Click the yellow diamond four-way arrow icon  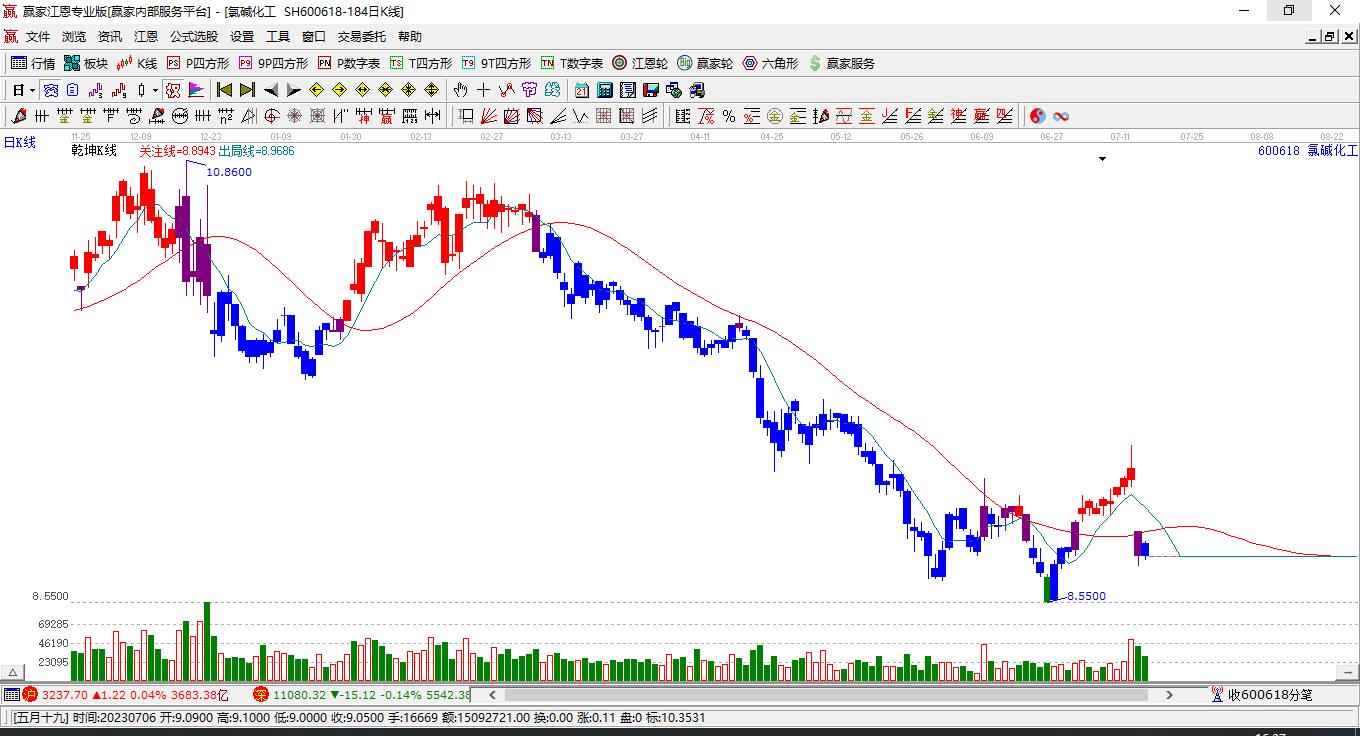[431, 90]
